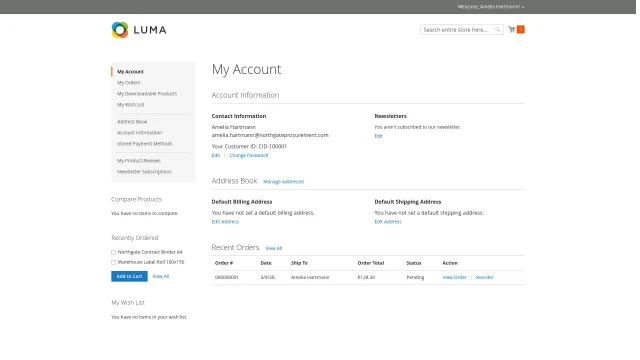
Task: Select My Account in sidebar
Action: click(x=130, y=72)
